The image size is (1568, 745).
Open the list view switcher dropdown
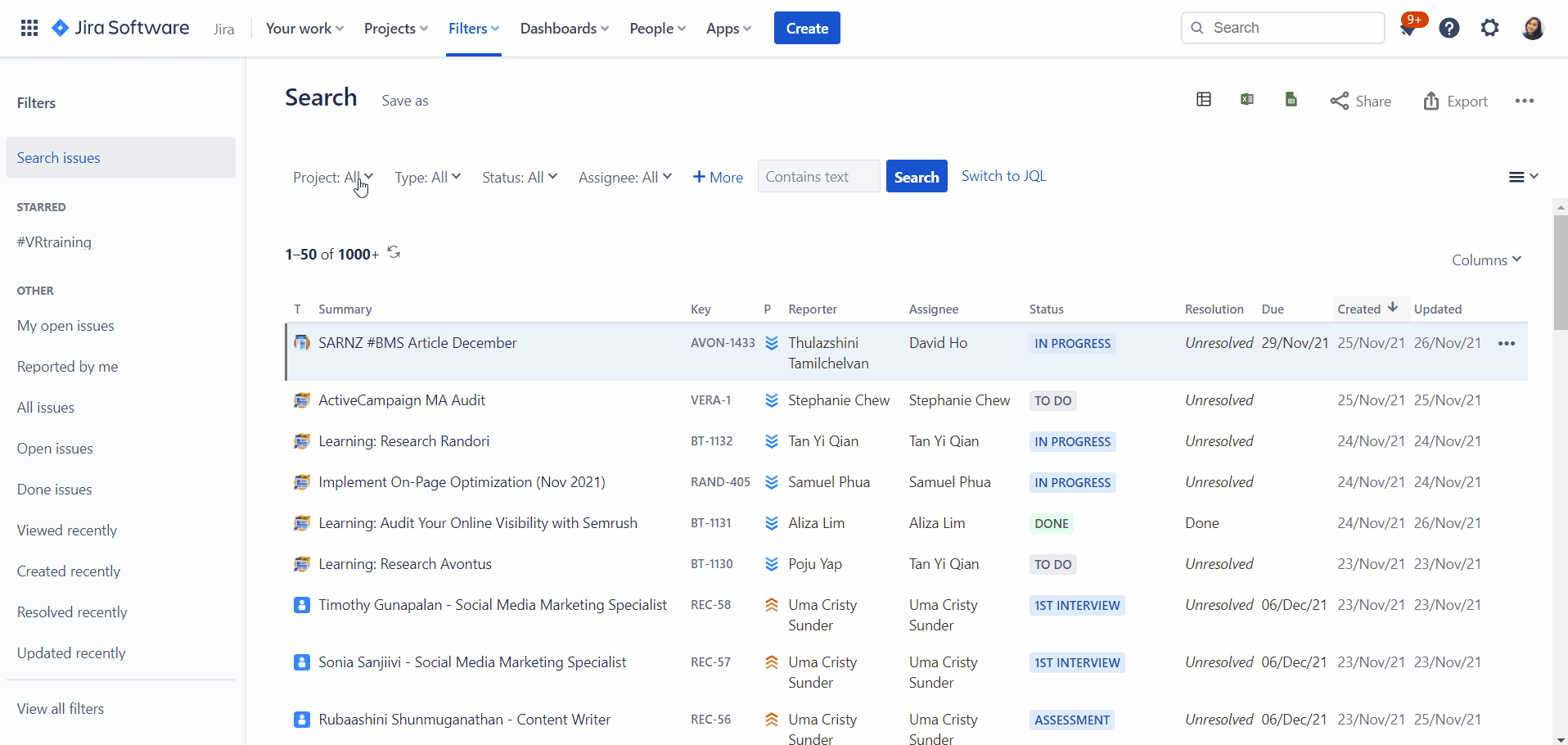1523,177
